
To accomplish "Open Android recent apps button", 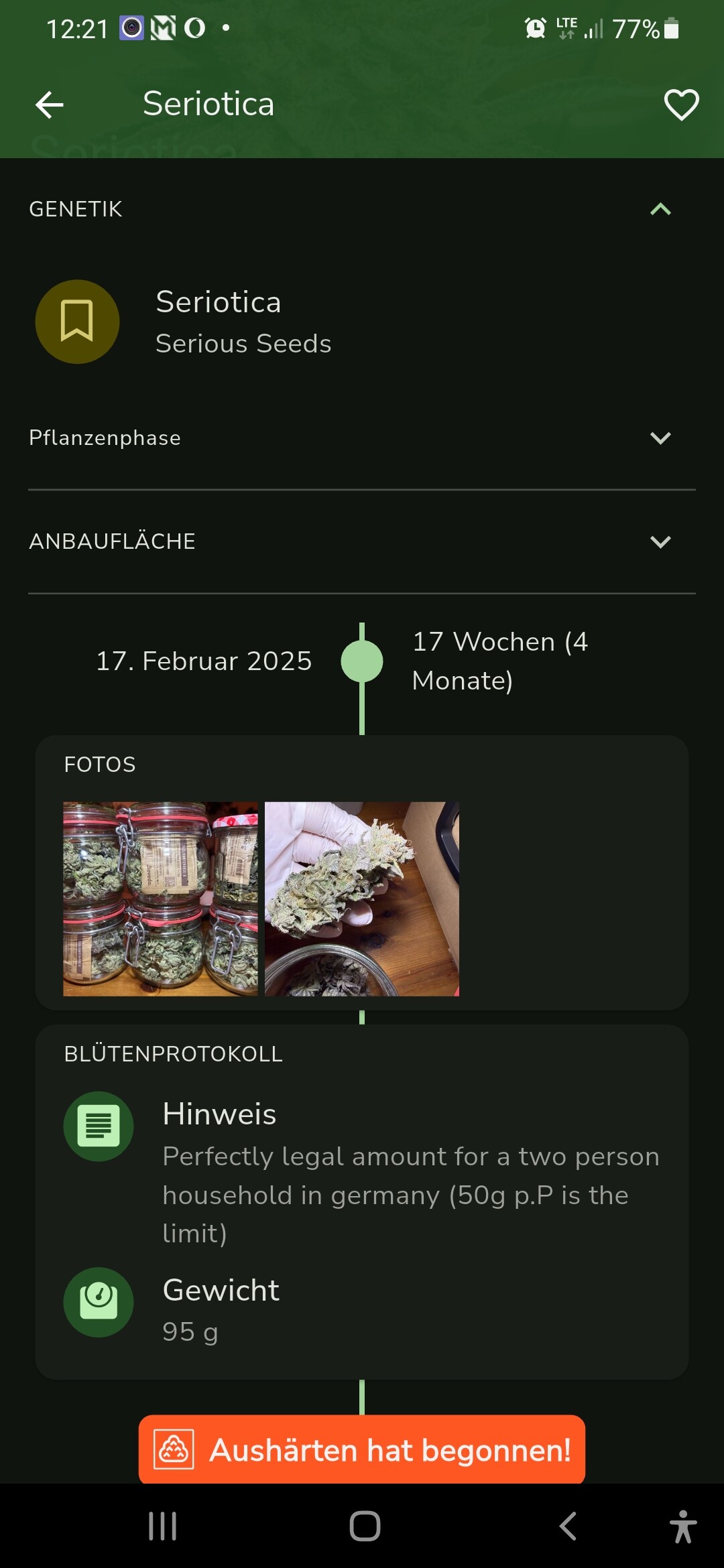I will tap(163, 1526).
